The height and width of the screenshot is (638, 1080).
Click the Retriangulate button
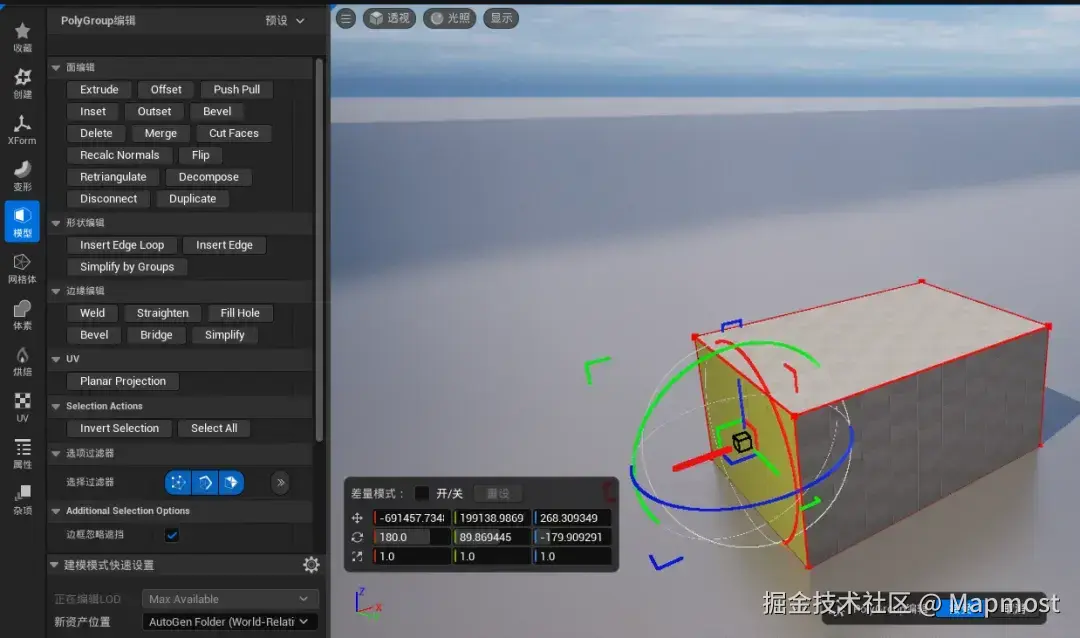[113, 177]
